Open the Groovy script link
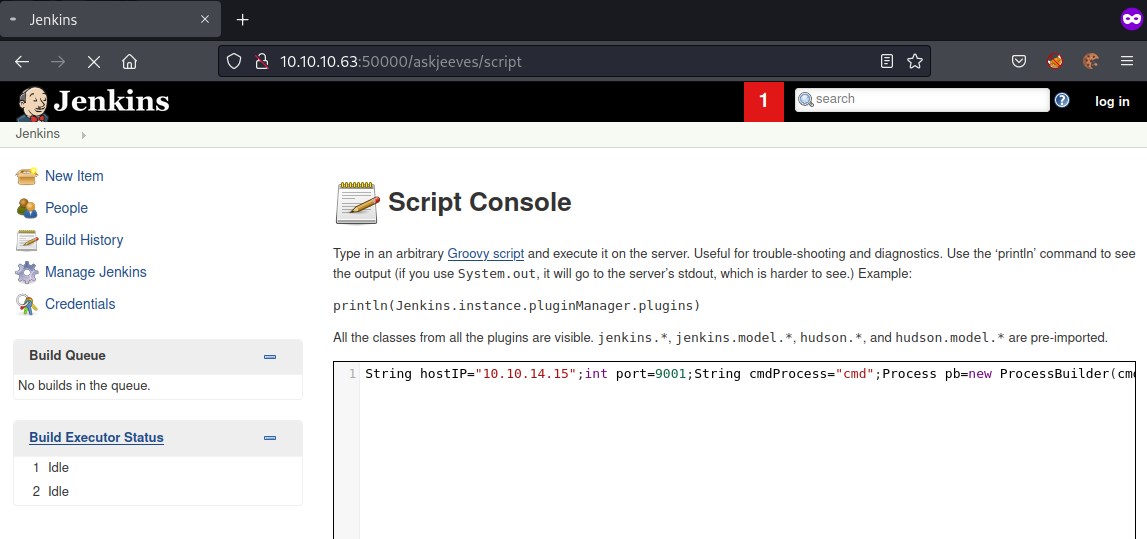This screenshot has height=539, width=1147. tap(485, 253)
